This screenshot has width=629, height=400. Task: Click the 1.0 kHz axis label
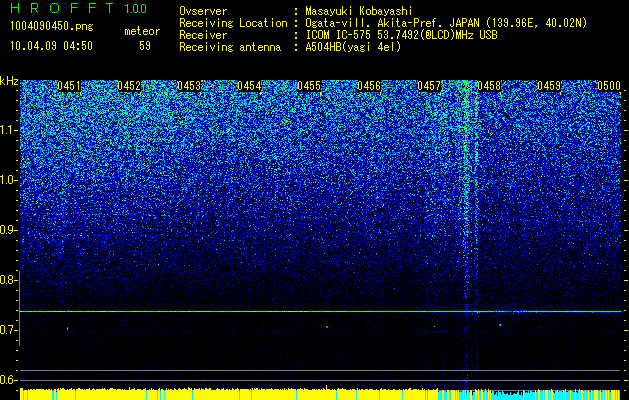point(8,180)
